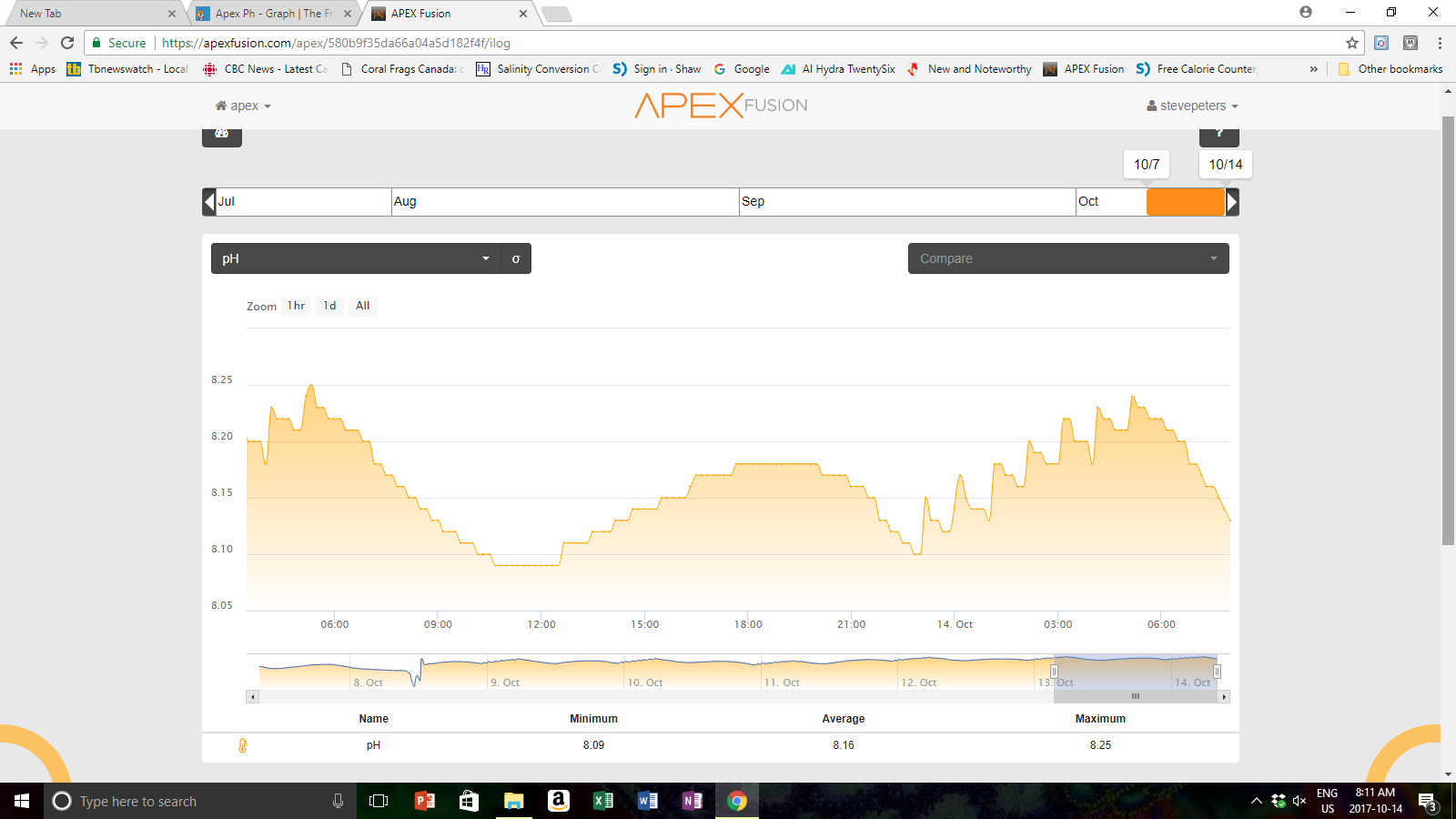The image size is (1456, 819).
Task: Close the New Tab tab
Action: (x=172, y=14)
